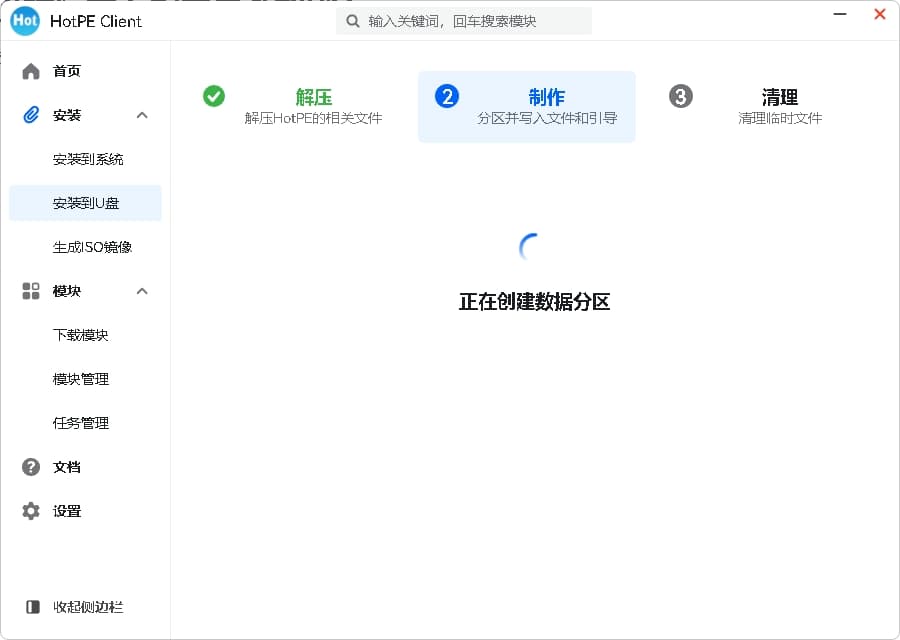This screenshot has width=900, height=640.
Task: Minimize the HotPE Client window
Action: pos(840,14)
